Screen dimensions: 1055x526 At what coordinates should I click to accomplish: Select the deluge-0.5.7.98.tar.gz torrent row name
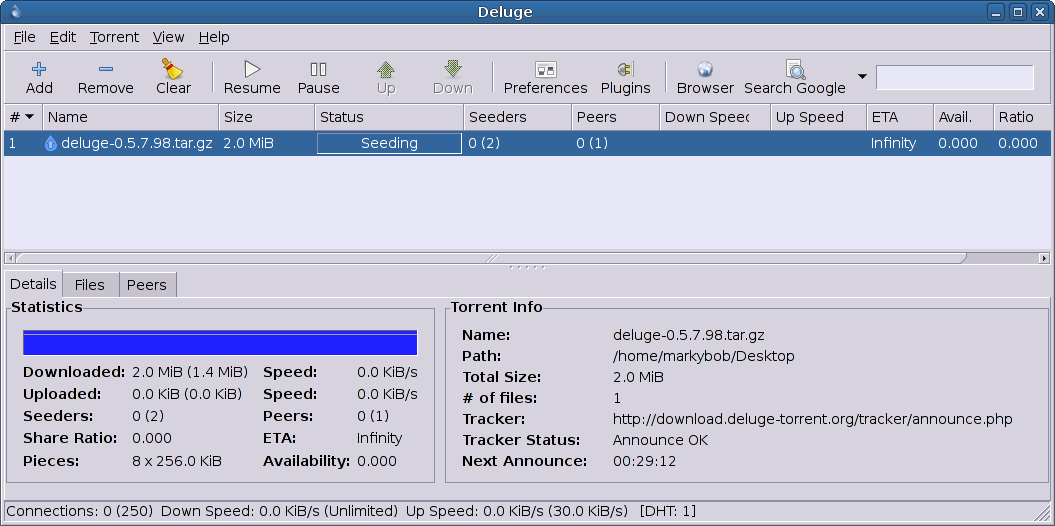137,143
